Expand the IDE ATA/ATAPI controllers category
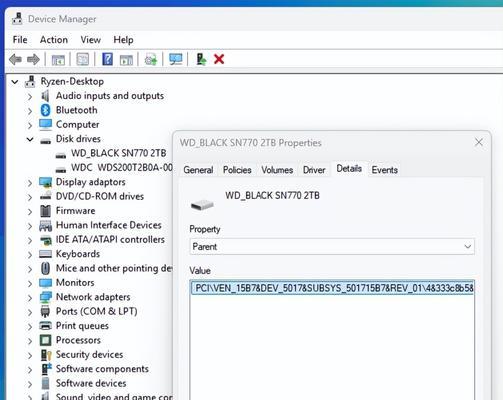Screen dimensions: 503x400 [30, 240]
